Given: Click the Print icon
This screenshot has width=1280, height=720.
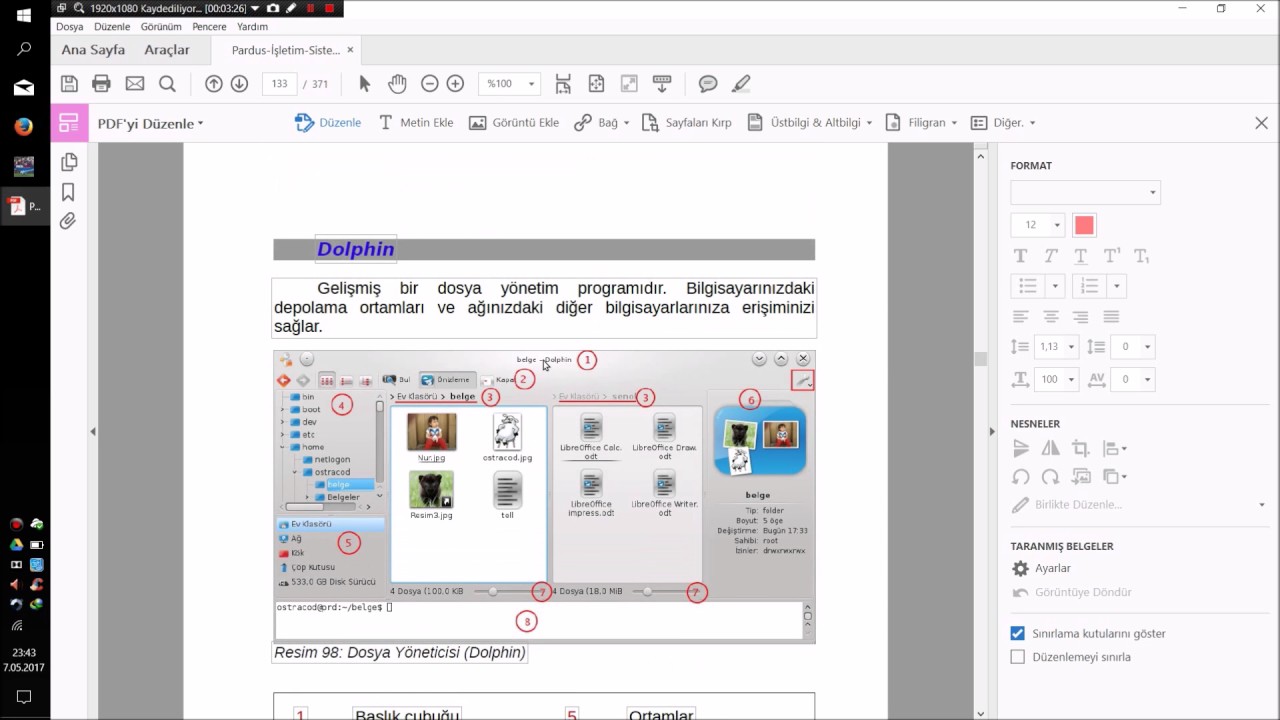Looking at the screenshot, I should (100, 83).
